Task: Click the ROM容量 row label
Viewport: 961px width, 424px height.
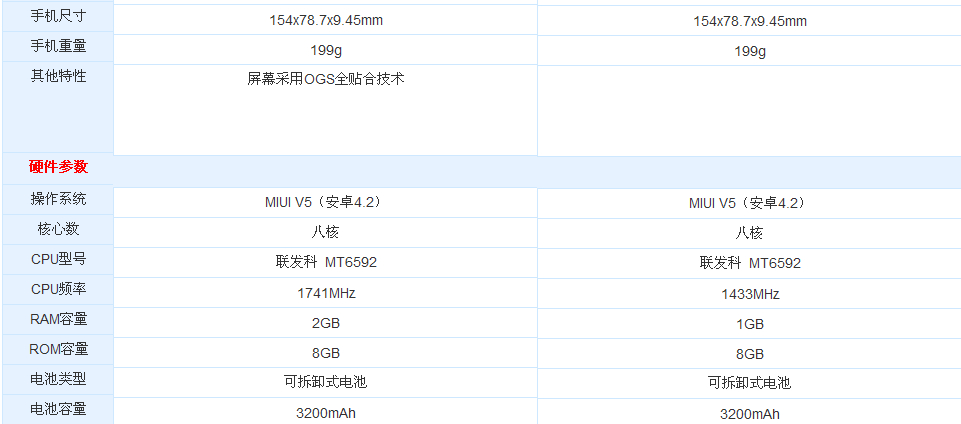Action: pos(58,350)
